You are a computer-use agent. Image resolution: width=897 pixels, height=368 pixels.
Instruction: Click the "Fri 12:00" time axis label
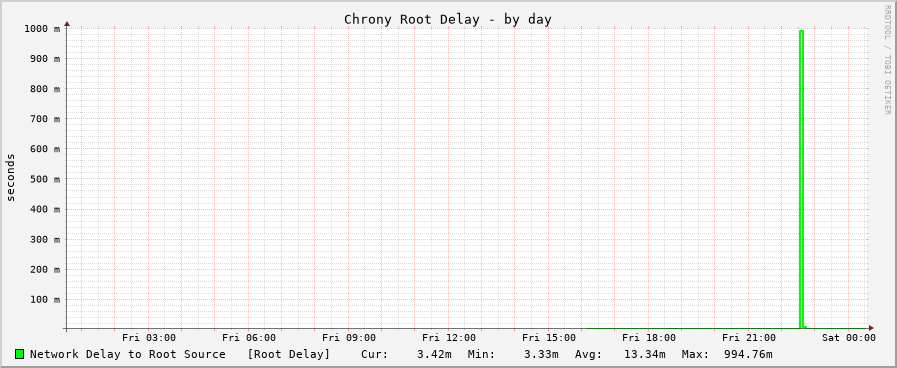pyautogui.click(x=449, y=338)
